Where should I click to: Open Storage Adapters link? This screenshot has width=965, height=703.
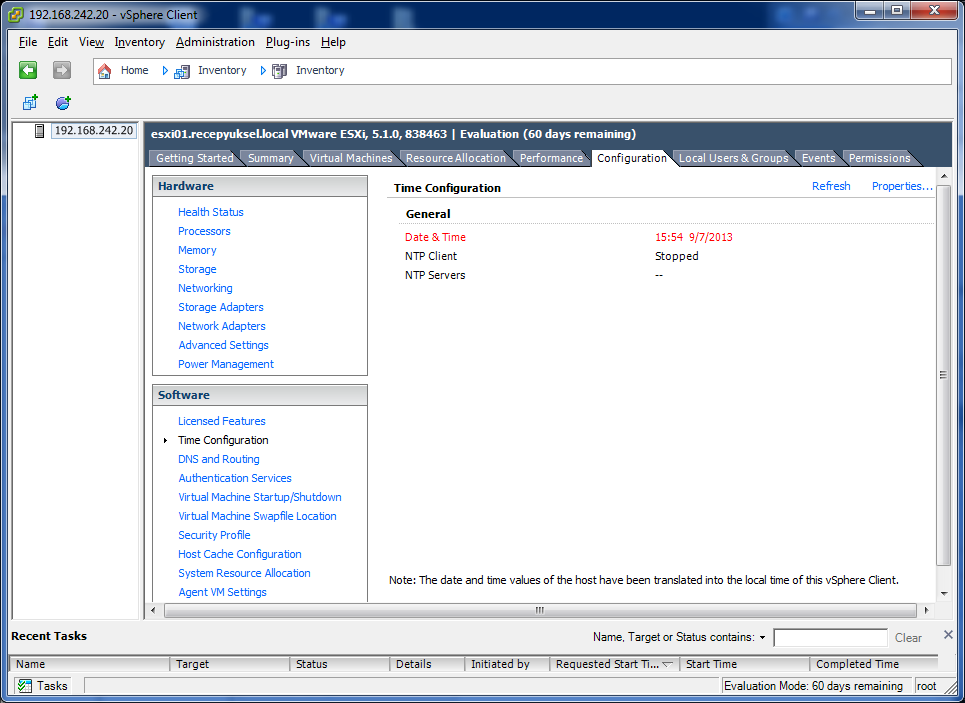(x=220, y=307)
